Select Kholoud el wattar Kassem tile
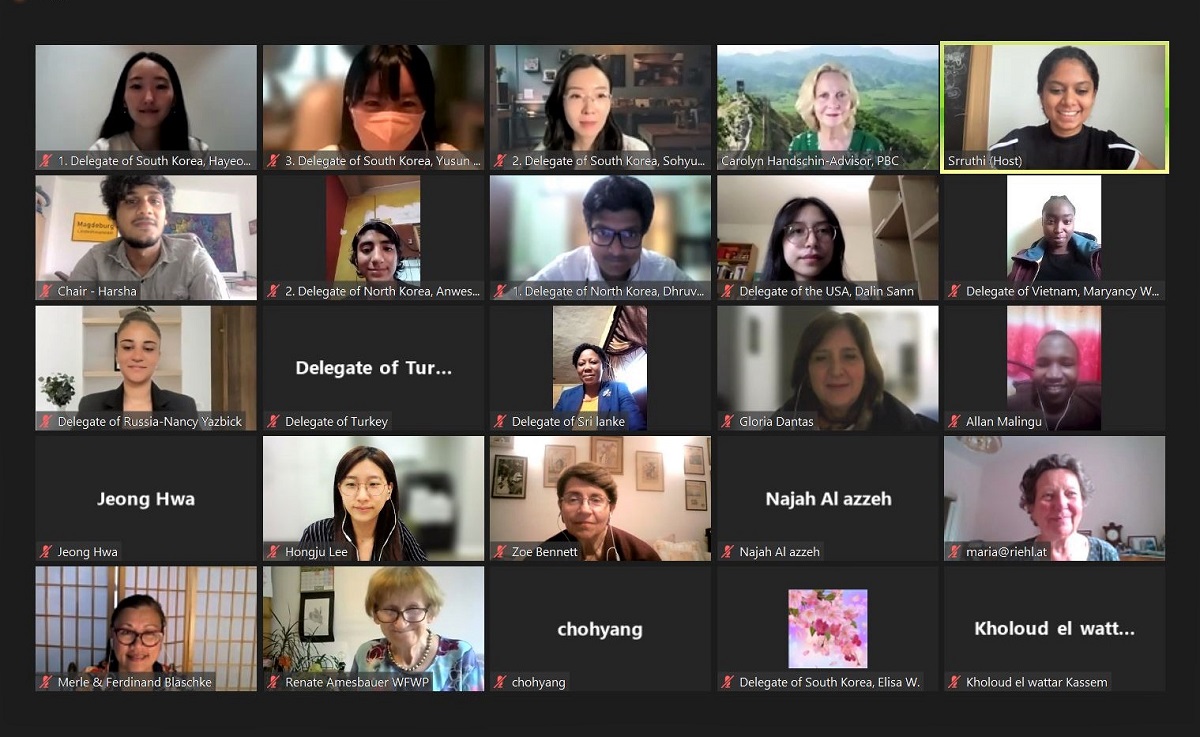1200x737 pixels. (x=1054, y=629)
